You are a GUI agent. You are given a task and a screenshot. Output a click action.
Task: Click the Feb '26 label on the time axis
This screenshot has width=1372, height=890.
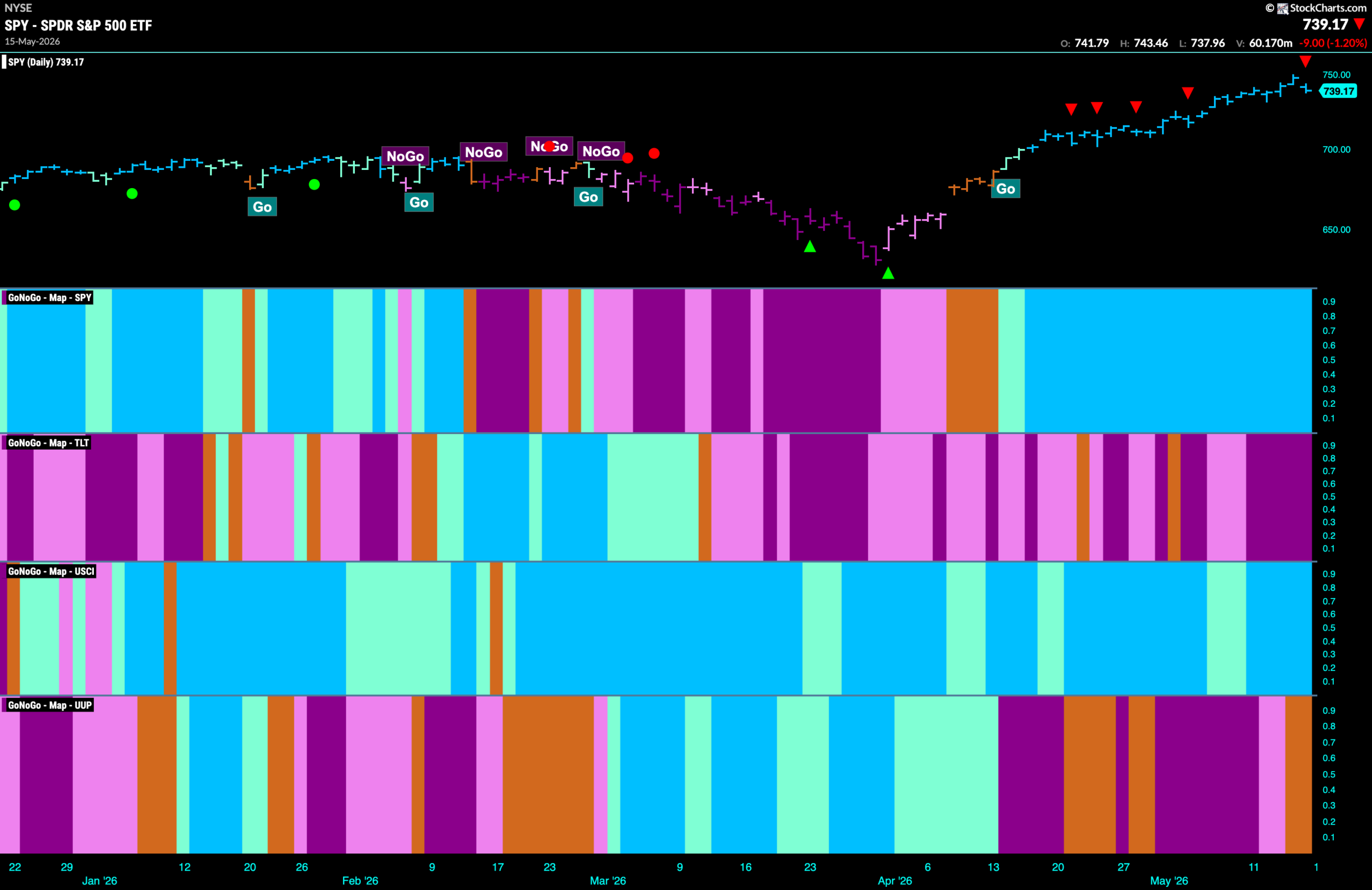point(360,881)
